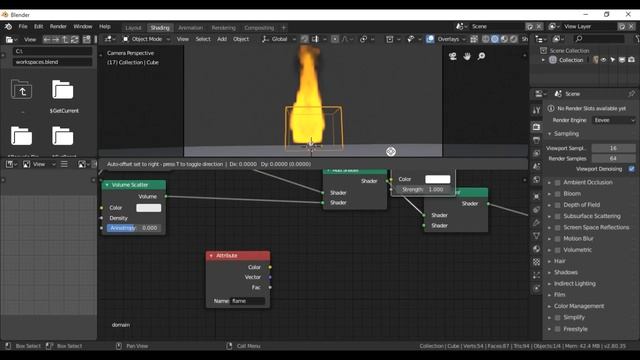Expand the Shadows panel
This screenshot has height=360, width=640.
(x=566, y=272)
